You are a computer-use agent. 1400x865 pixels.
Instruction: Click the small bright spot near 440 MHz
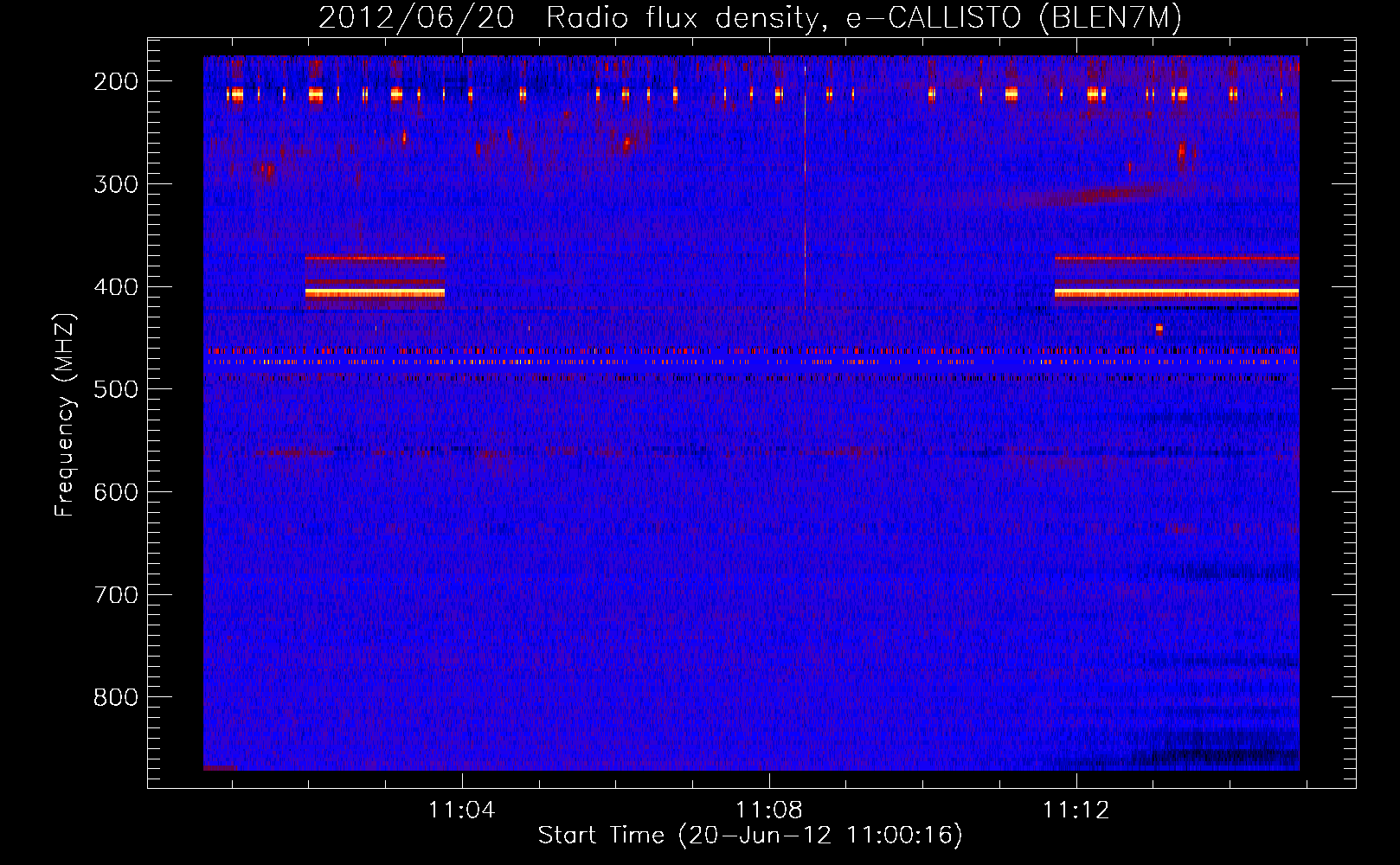[x=1159, y=329]
